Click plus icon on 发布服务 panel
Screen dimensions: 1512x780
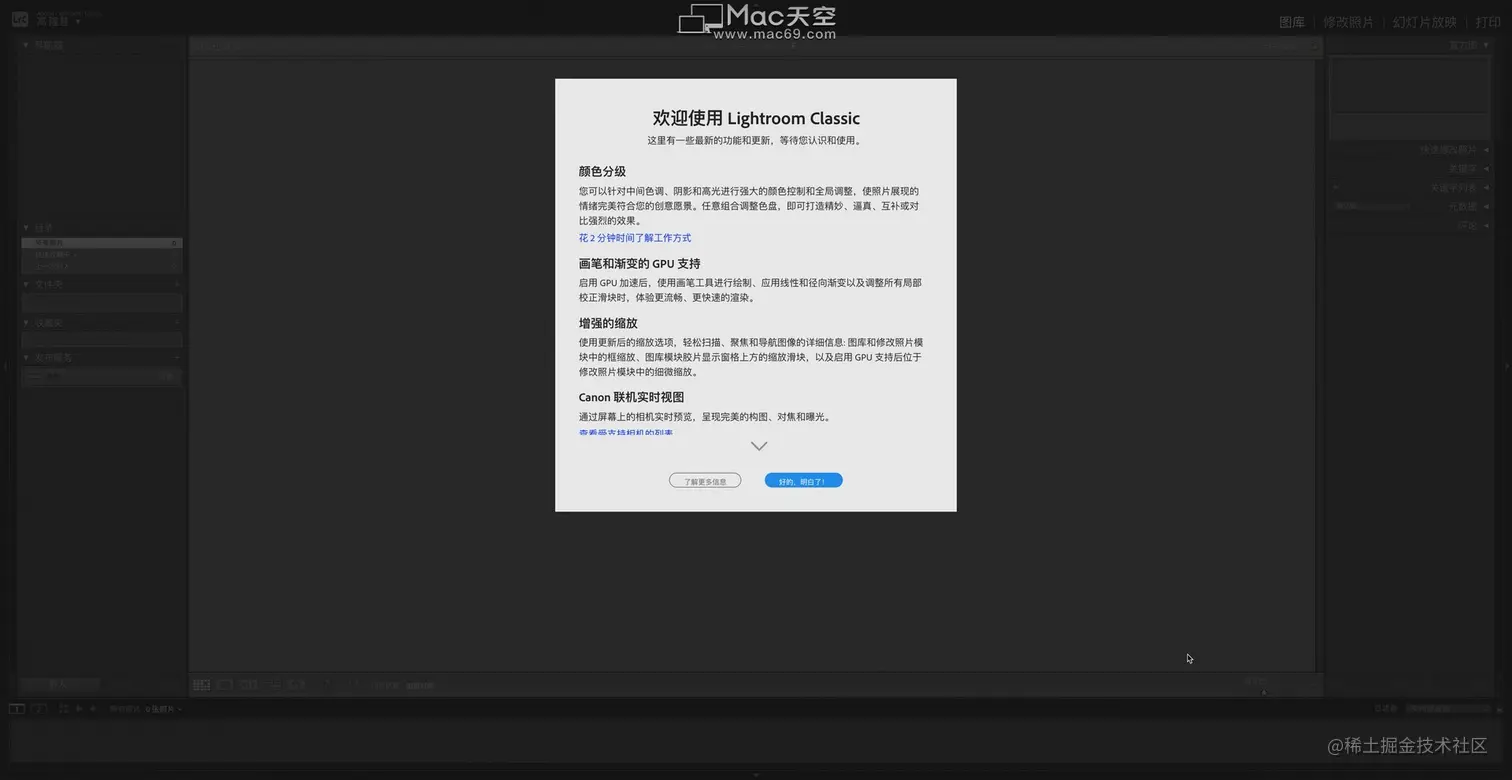[177, 357]
